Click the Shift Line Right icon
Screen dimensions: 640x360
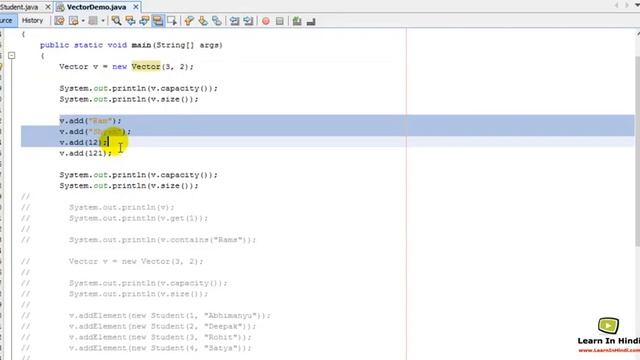click(x=248, y=21)
